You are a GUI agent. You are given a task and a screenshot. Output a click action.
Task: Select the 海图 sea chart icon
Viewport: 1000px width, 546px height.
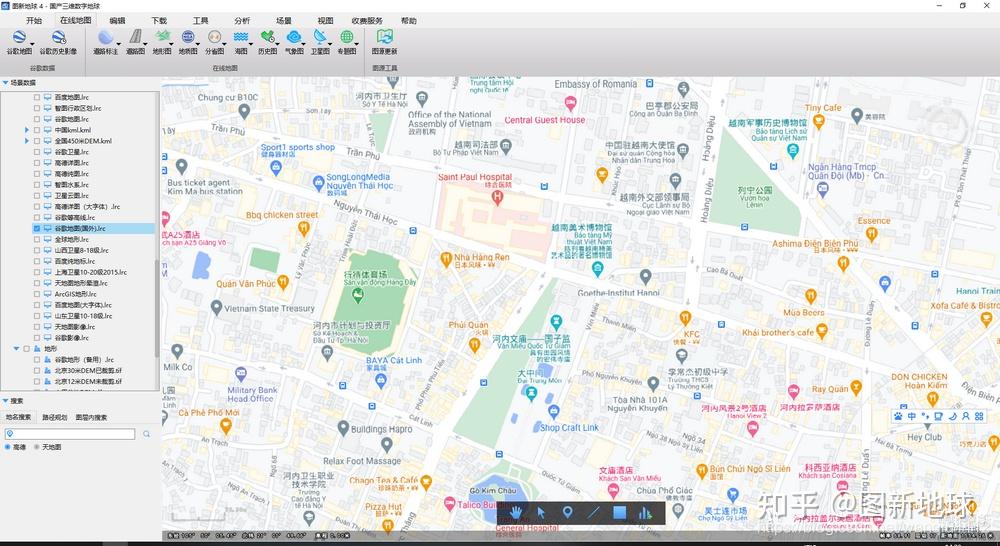[x=240, y=37]
